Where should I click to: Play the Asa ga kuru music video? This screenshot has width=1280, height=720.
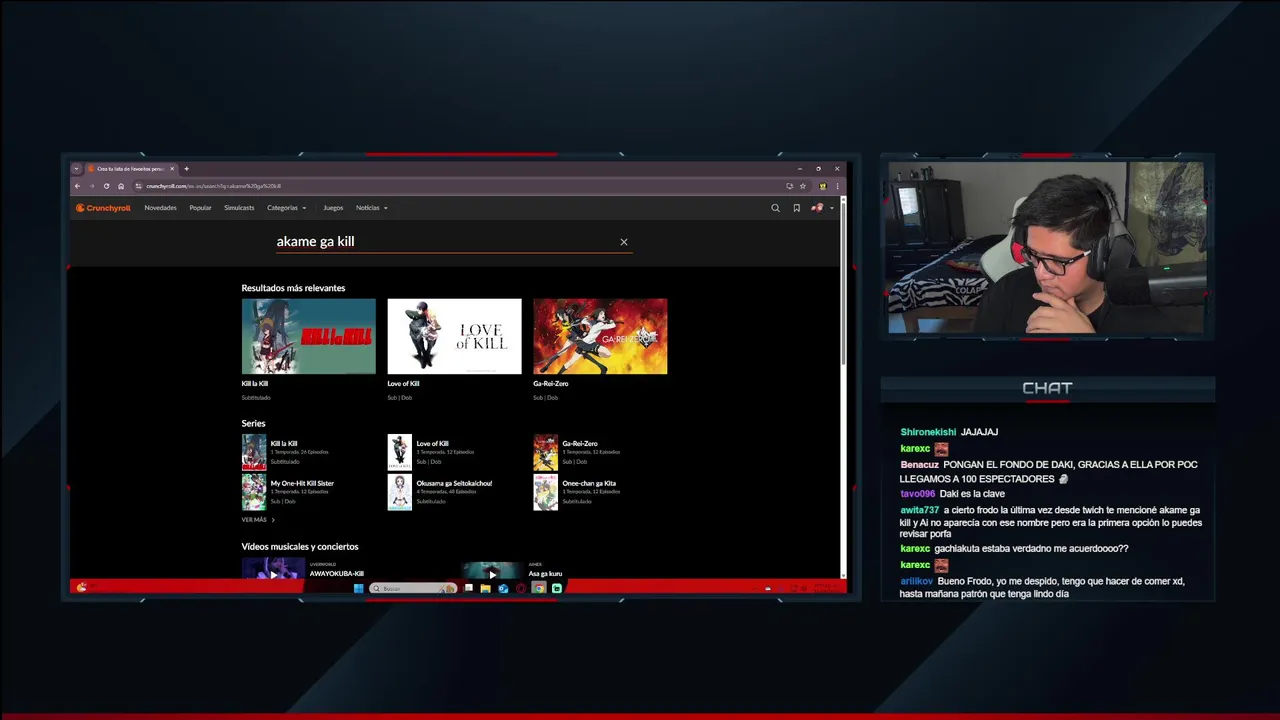point(492,570)
